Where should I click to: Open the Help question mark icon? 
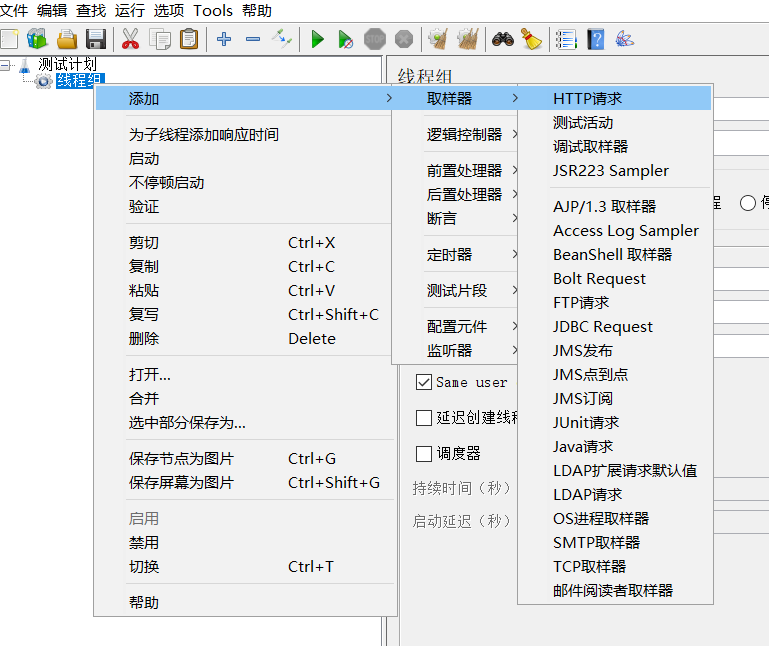click(x=596, y=39)
